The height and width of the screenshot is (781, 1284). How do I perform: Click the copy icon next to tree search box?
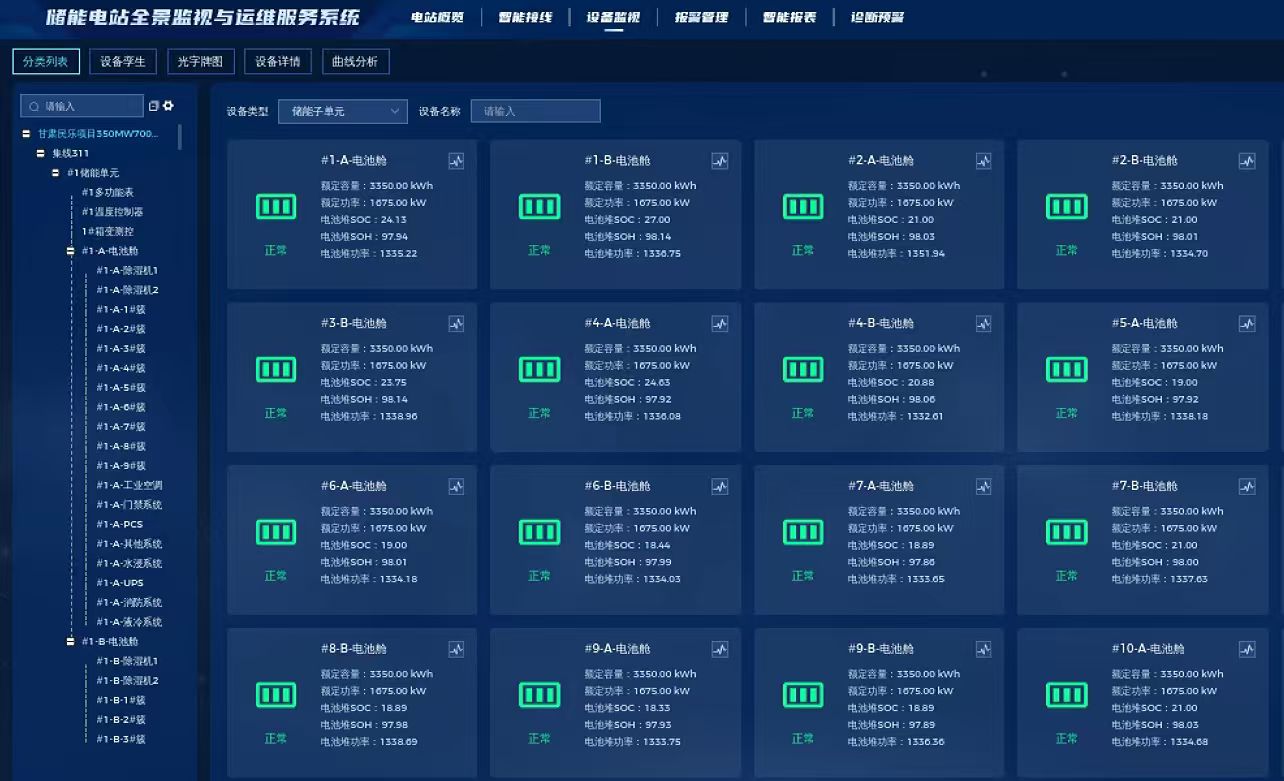point(154,106)
